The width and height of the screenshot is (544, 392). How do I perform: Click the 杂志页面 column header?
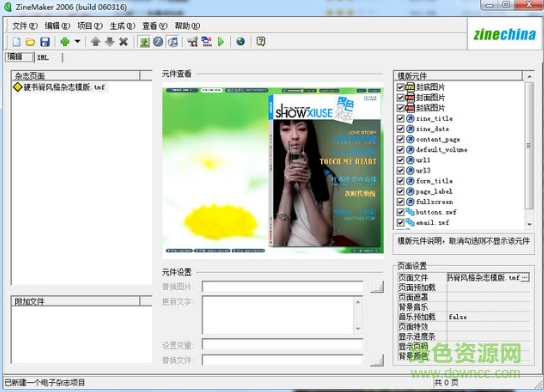pos(76,76)
